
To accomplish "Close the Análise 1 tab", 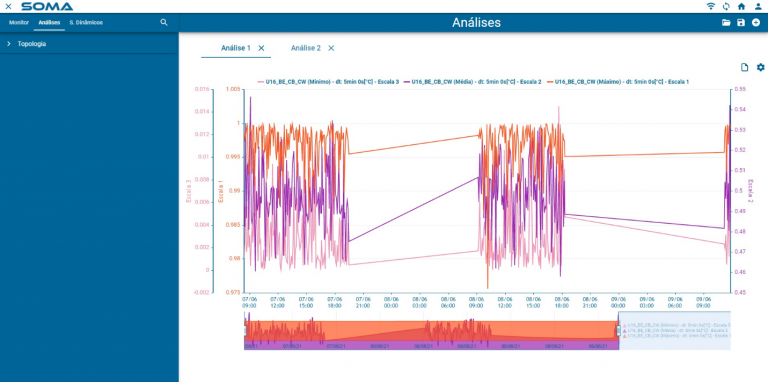I will 261,48.
